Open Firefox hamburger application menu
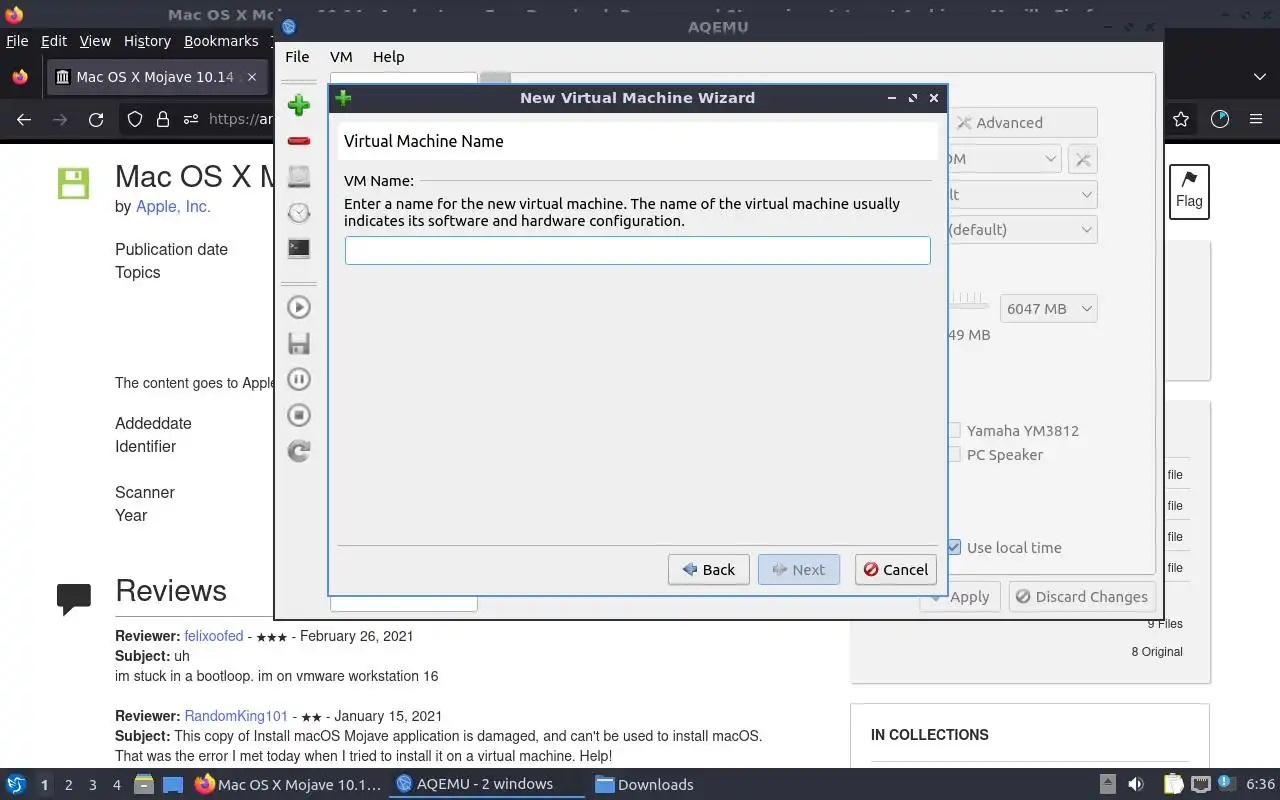The height and width of the screenshot is (800, 1280). [x=1256, y=119]
